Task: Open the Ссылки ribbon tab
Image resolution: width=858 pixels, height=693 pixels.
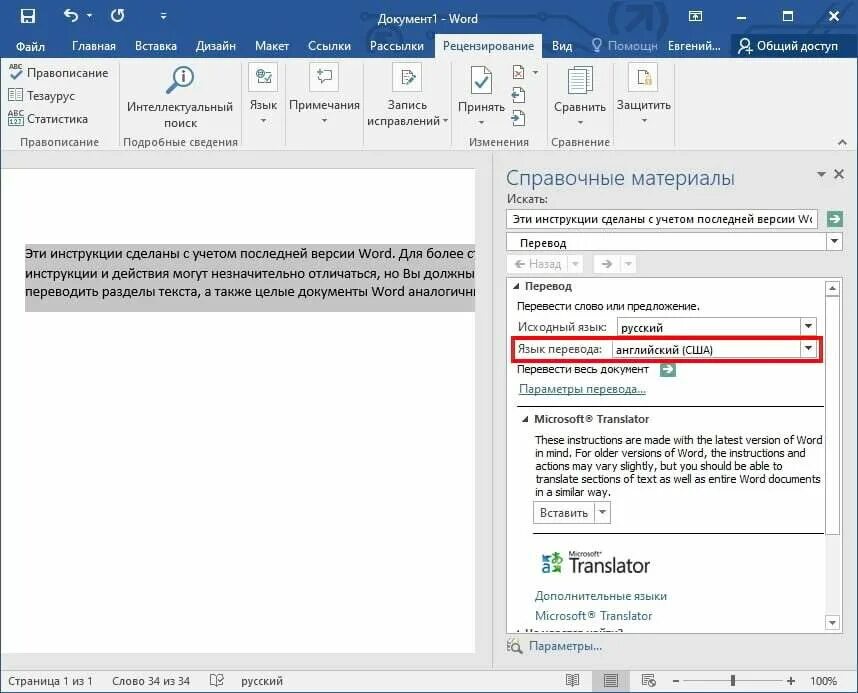Action: [330, 45]
